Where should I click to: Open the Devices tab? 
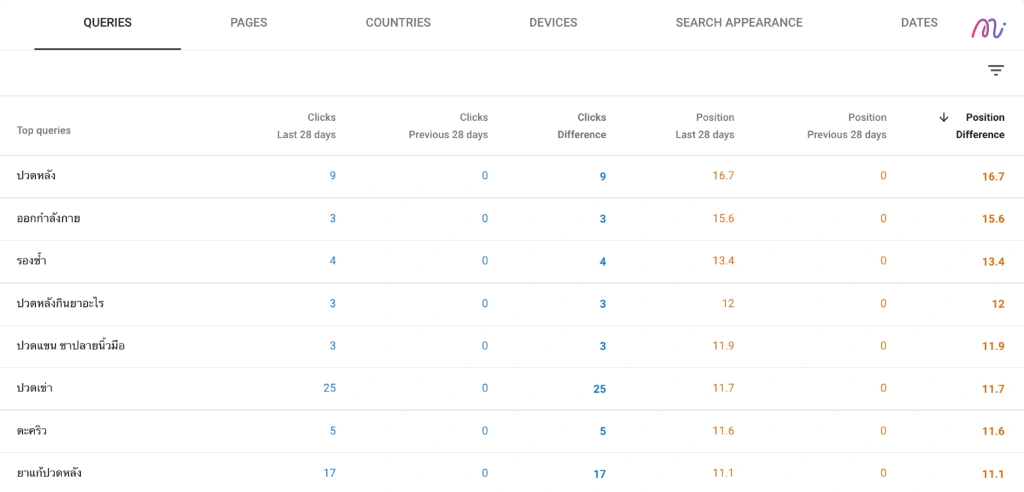[553, 23]
